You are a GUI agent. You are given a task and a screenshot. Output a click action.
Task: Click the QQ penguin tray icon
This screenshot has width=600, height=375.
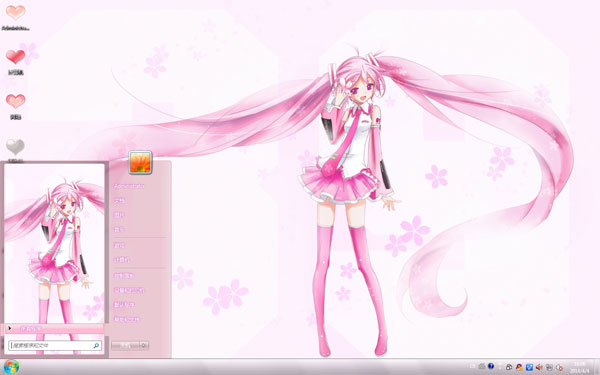point(519,367)
